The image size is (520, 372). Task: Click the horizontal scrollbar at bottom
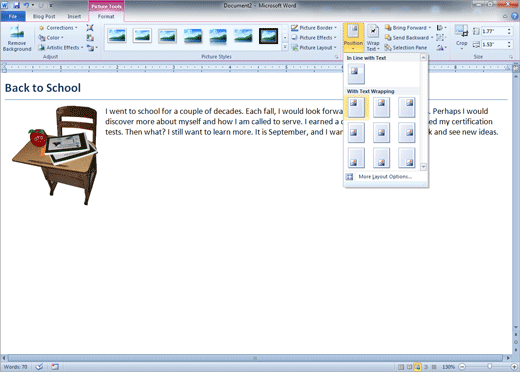point(255,358)
